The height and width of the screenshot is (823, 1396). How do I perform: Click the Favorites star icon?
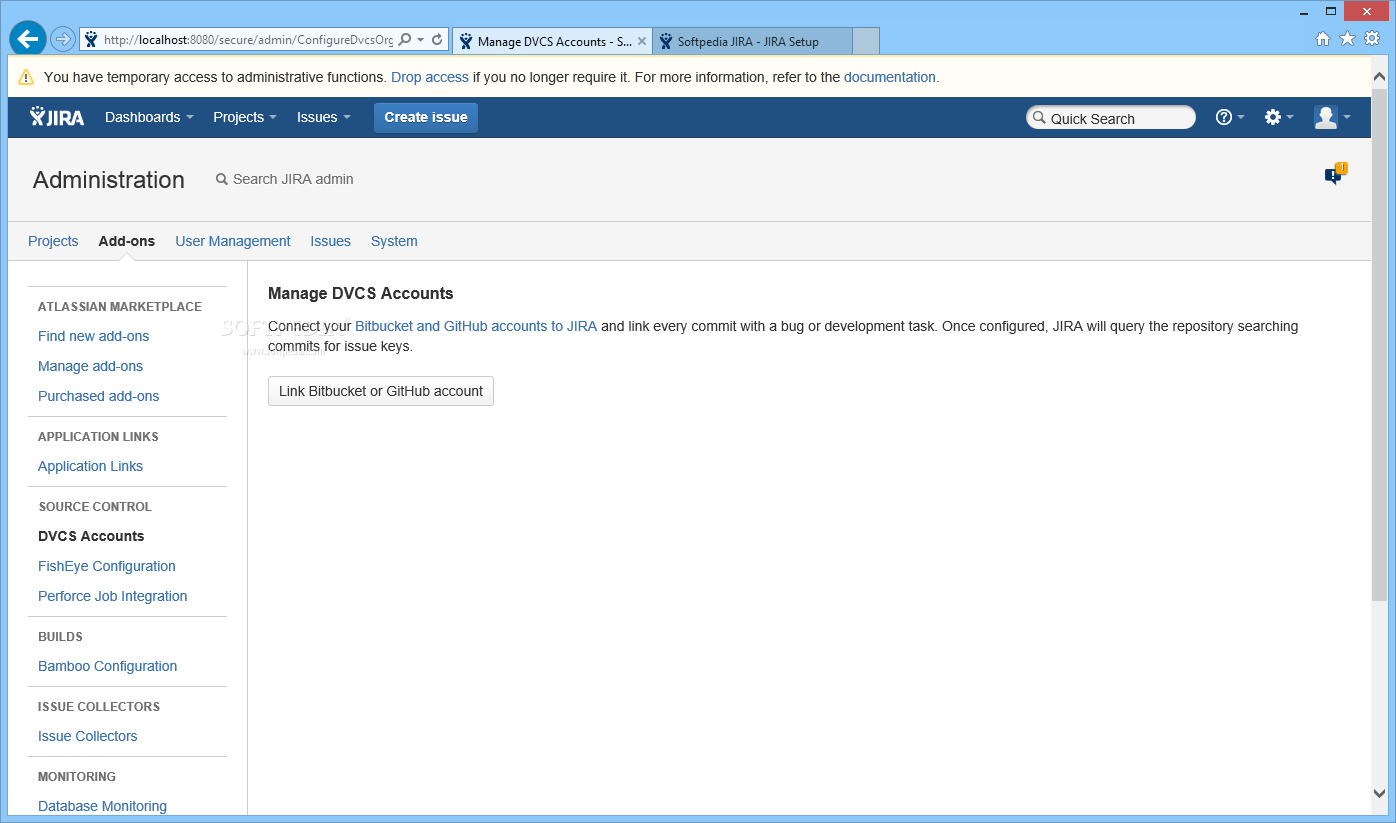click(x=1347, y=39)
